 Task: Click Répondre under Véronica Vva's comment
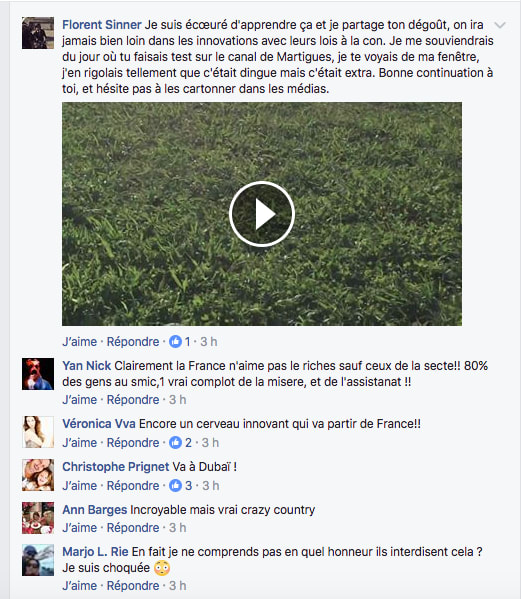click(133, 443)
